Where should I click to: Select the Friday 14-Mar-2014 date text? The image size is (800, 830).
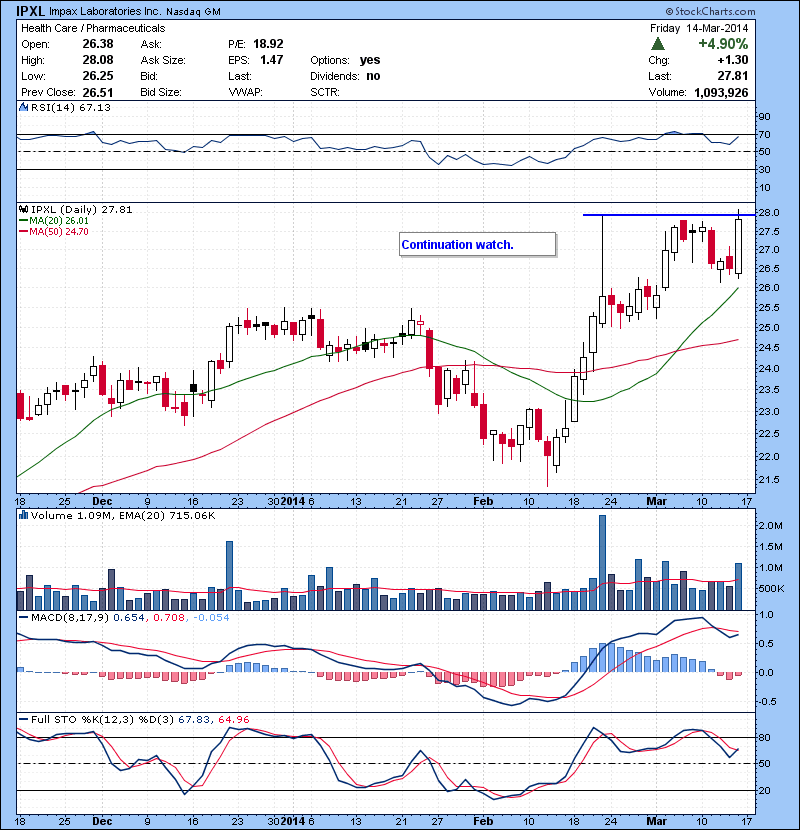(x=698, y=28)
